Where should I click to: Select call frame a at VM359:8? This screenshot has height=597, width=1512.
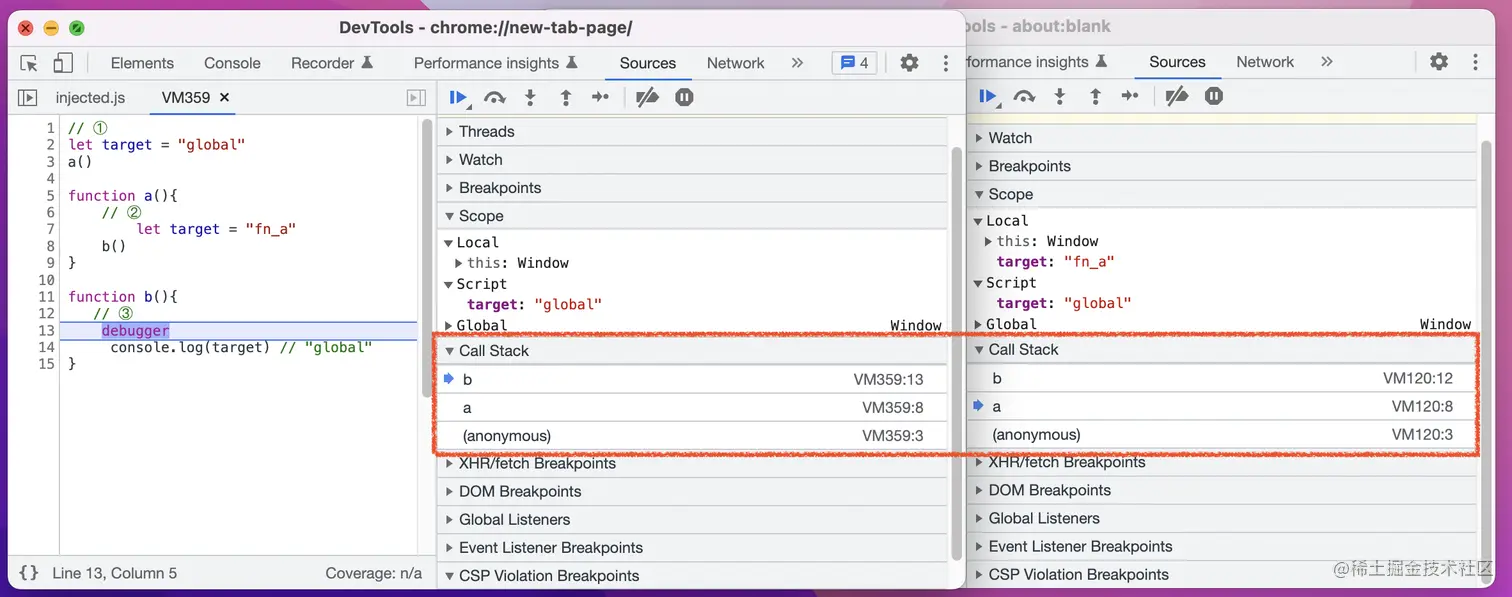click(692, 407)
